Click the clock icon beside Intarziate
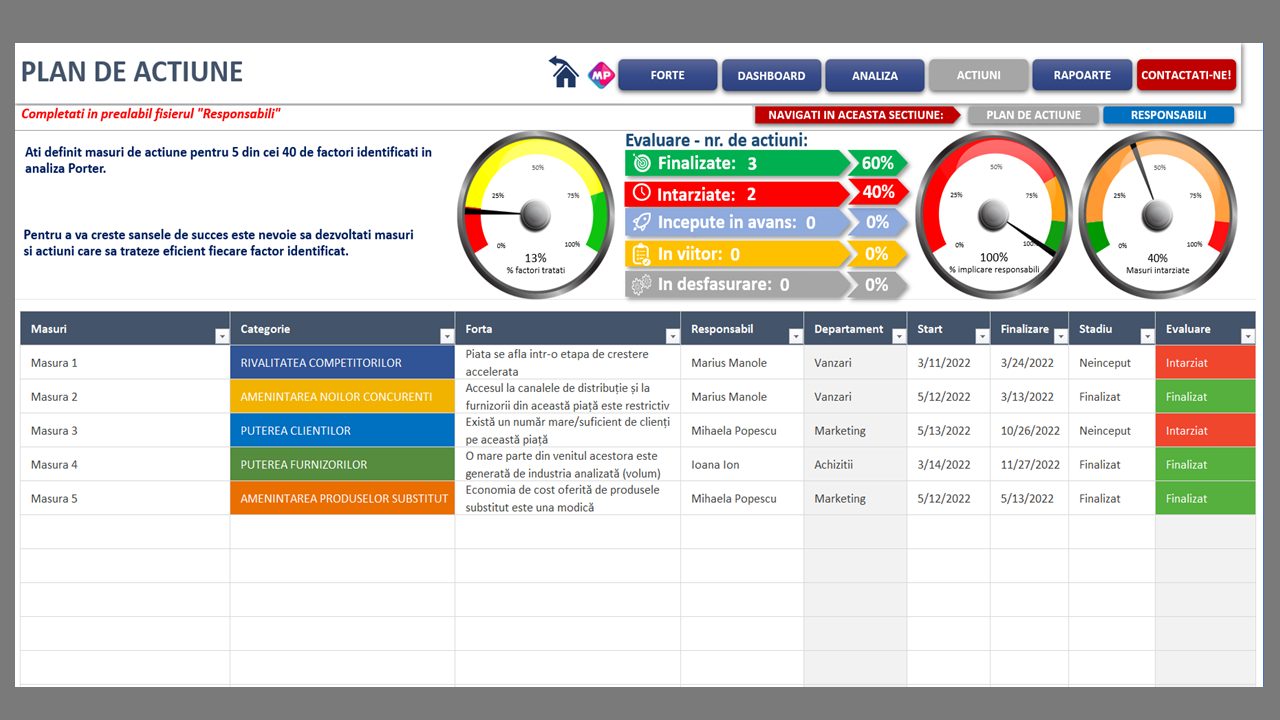 point(641,193)
